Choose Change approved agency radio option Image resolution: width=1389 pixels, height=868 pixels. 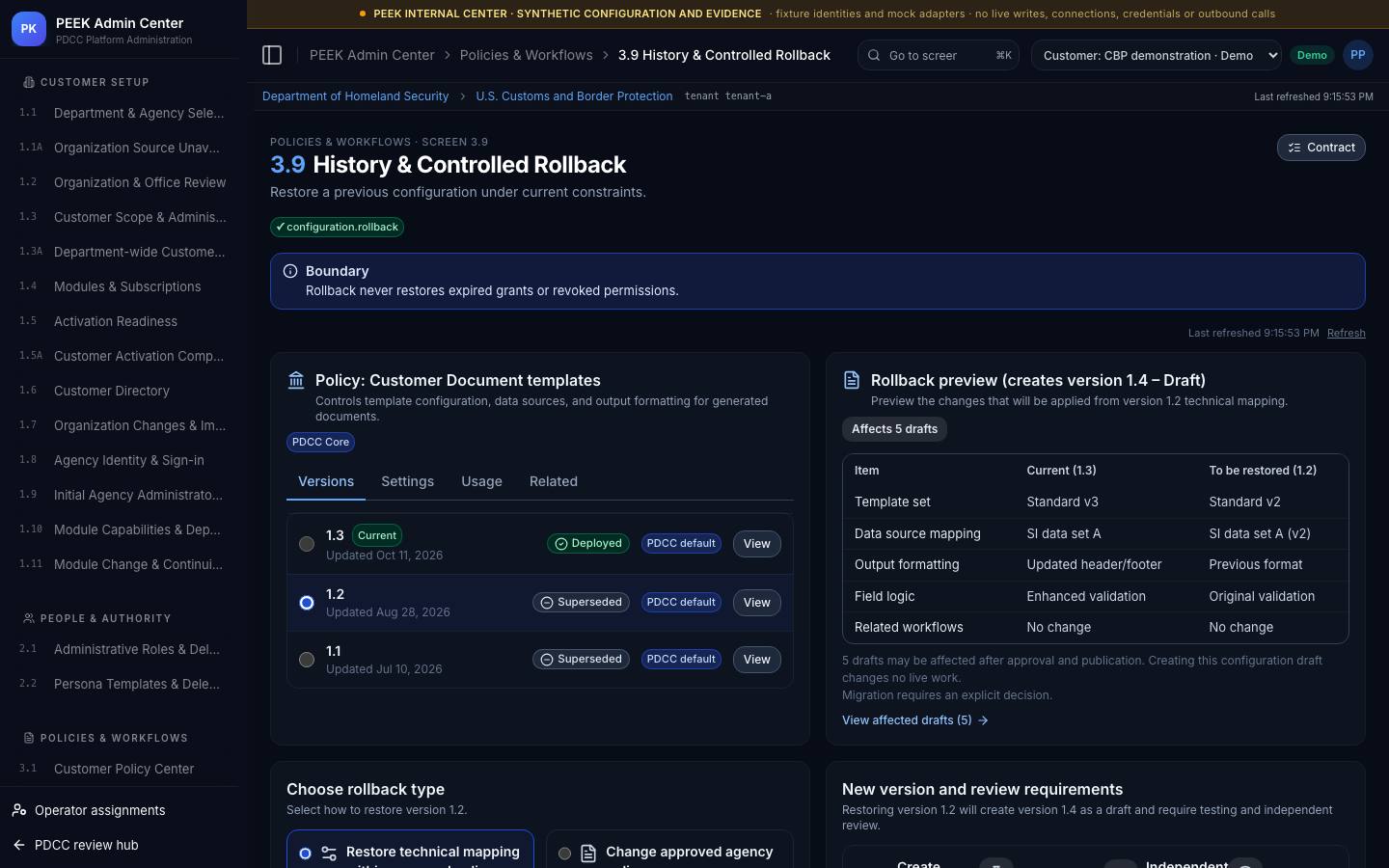coord(564,854)
